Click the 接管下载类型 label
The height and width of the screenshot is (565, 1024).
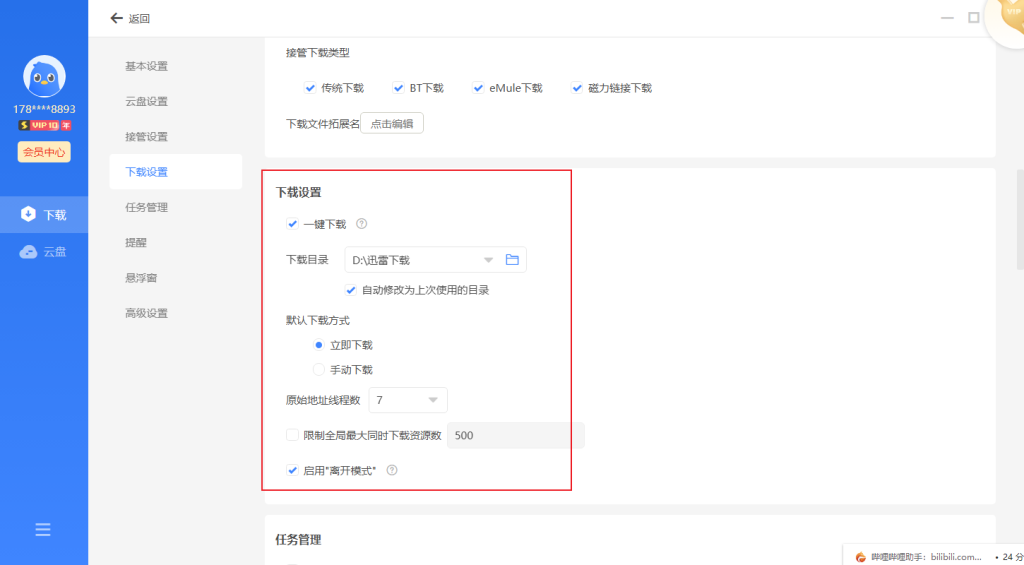(x=318, y=53)
